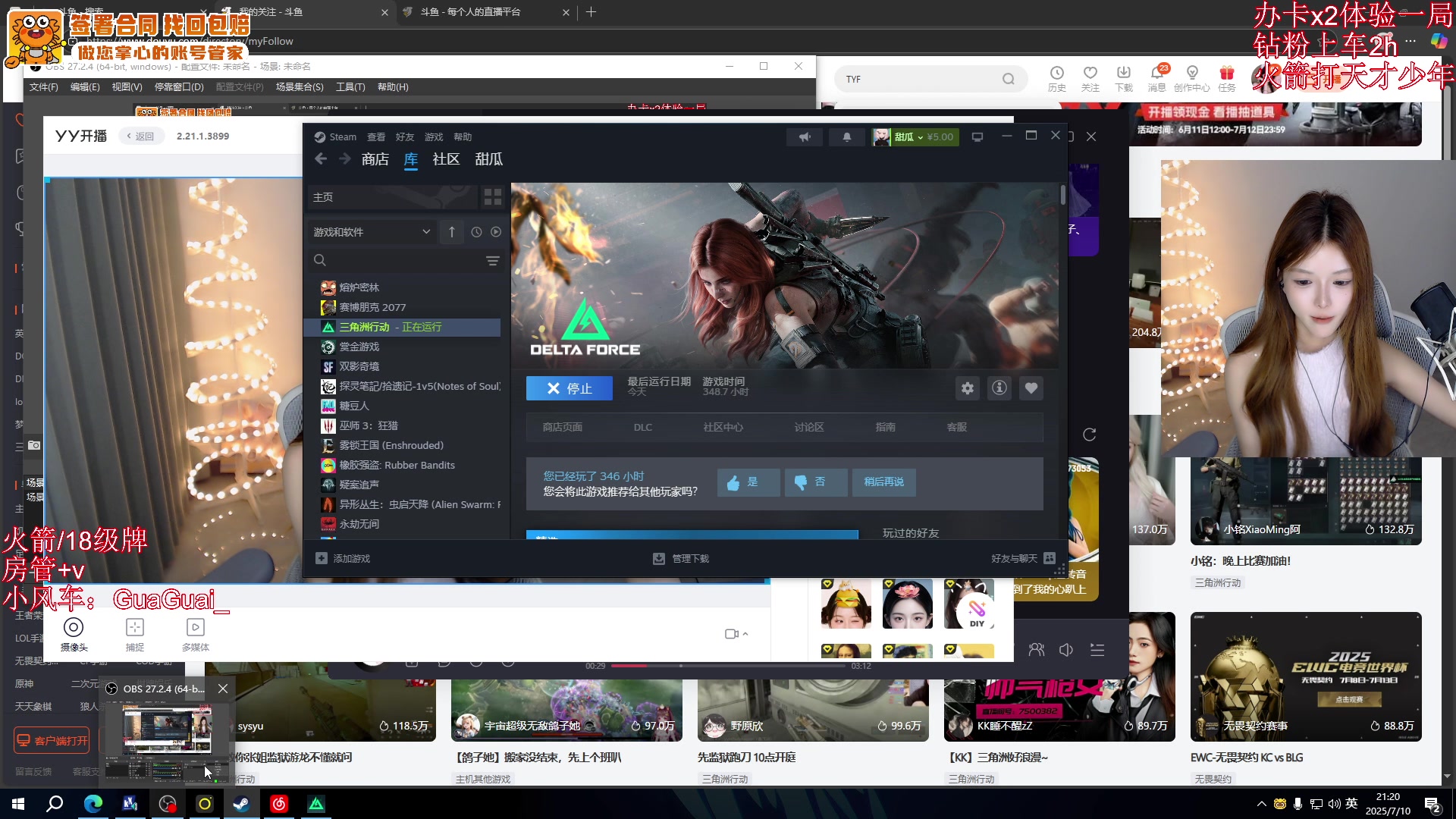Open Delta Force game info icon
This screenshot has height=819, width=1456.
[999, 388]
